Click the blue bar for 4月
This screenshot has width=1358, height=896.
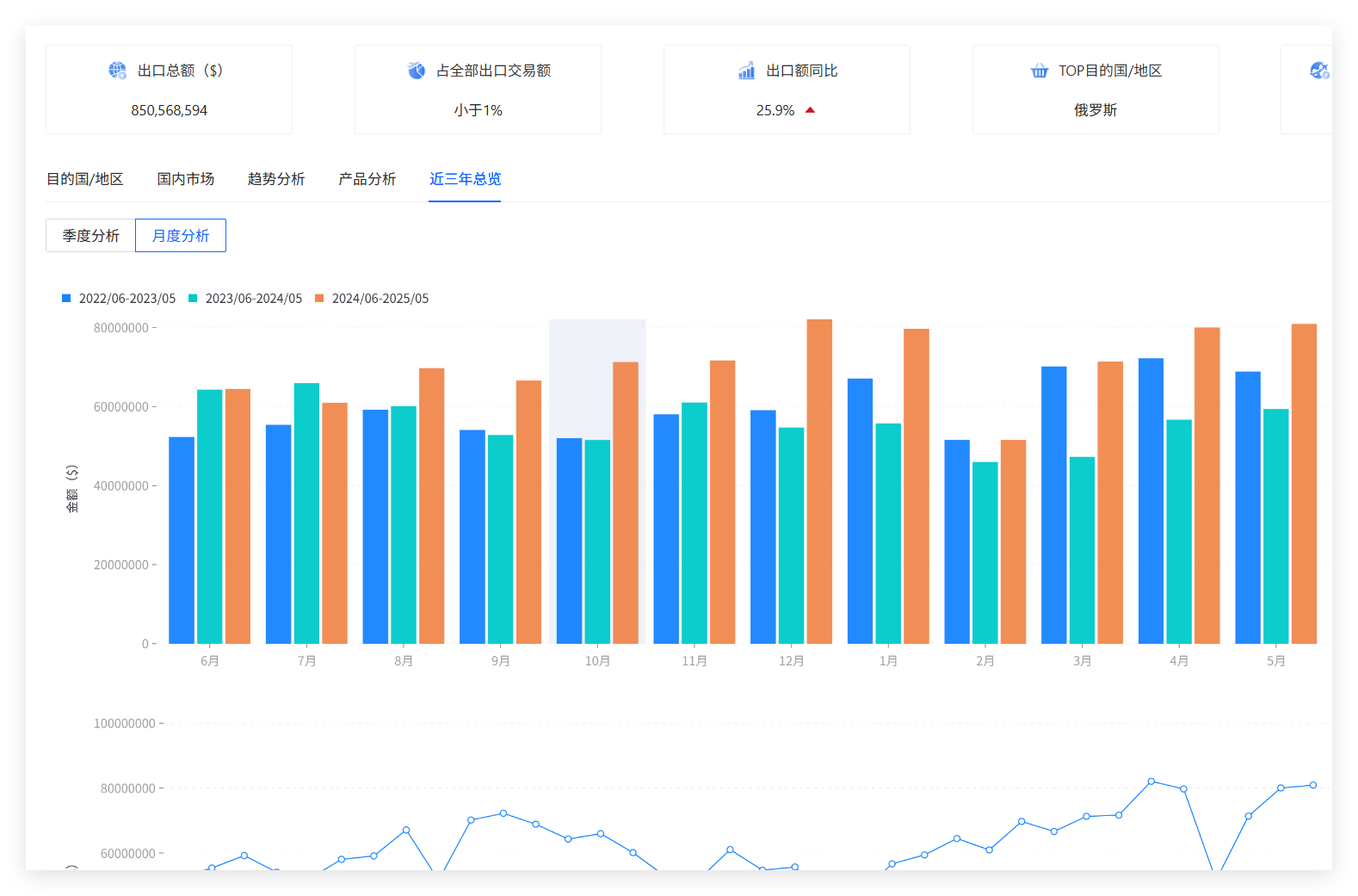tap(1151, 501)
